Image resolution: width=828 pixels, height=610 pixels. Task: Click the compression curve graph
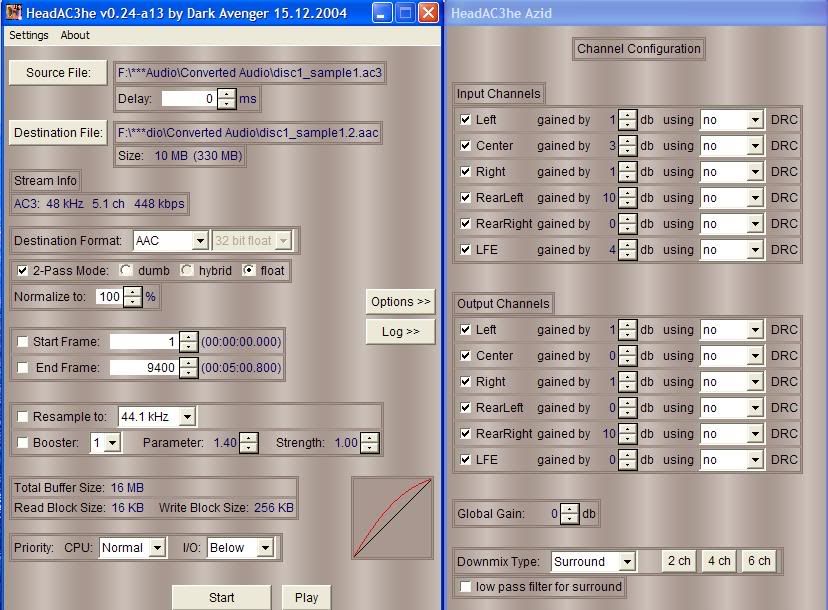click(392, 518)
